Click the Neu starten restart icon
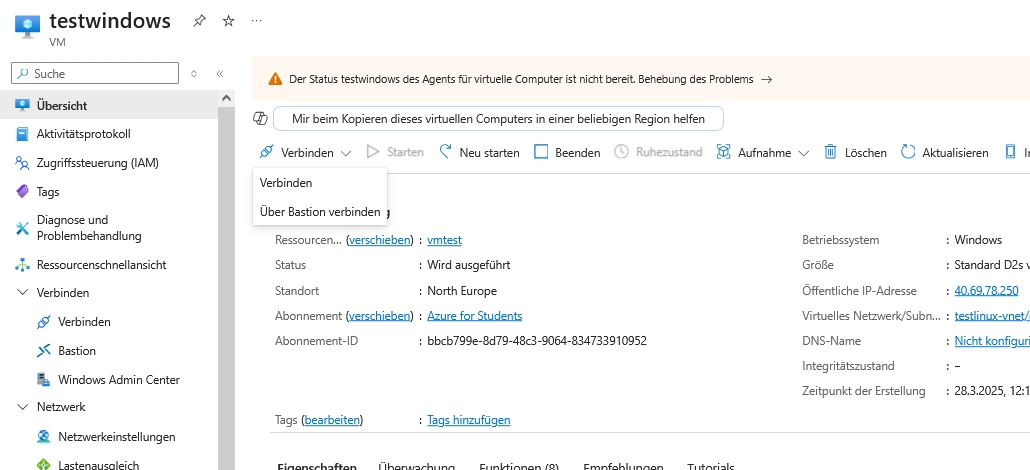The image size is (1030, 470). point(446,152)
